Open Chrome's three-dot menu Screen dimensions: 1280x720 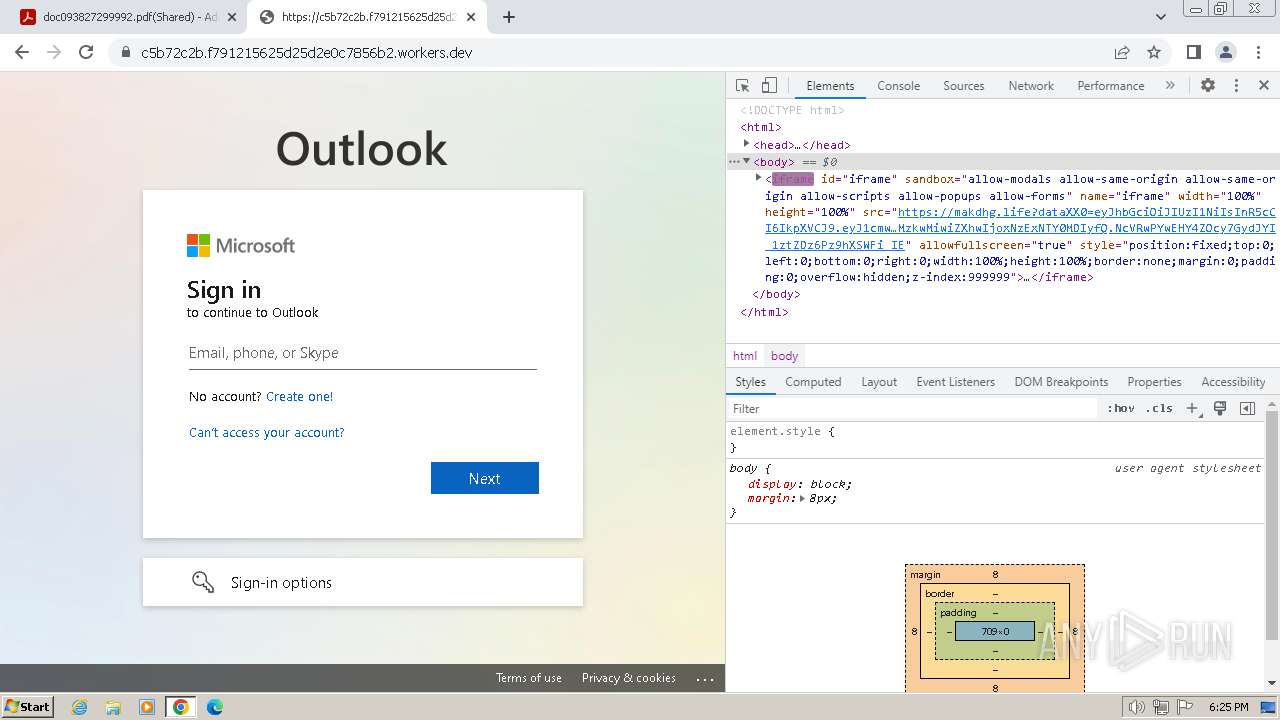coord(1258,52)
